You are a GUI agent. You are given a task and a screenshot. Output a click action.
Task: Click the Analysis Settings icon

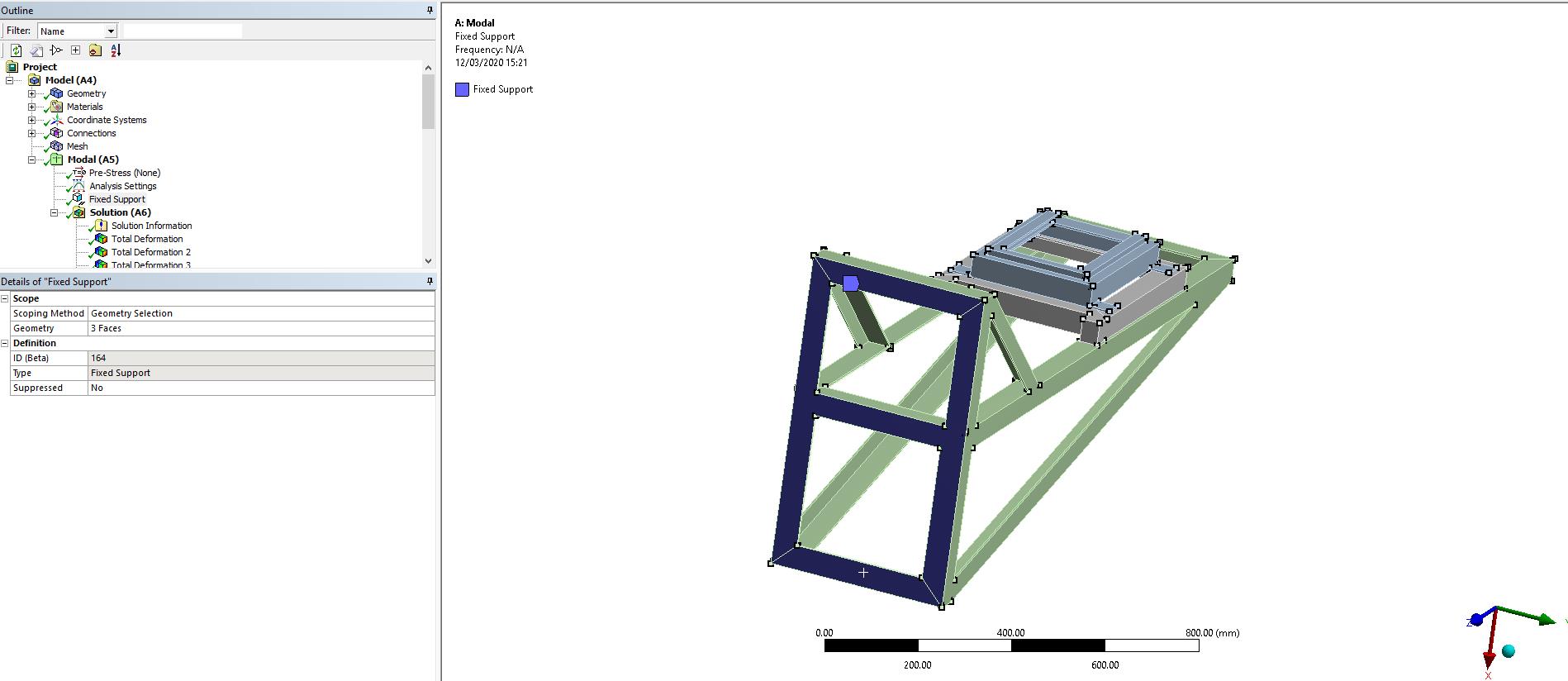78,186
